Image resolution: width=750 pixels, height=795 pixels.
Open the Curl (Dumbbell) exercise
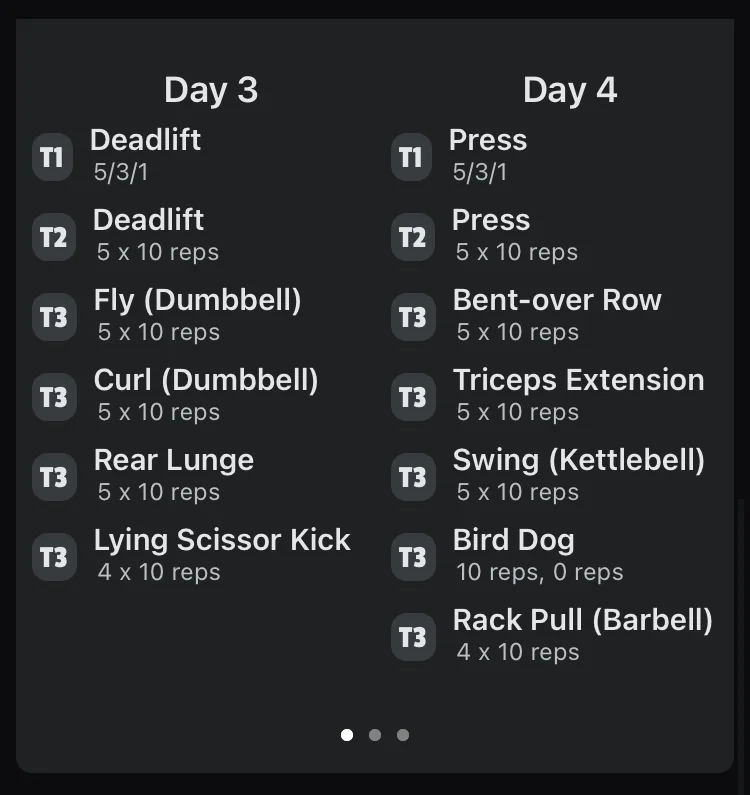(x=206, y=380)
